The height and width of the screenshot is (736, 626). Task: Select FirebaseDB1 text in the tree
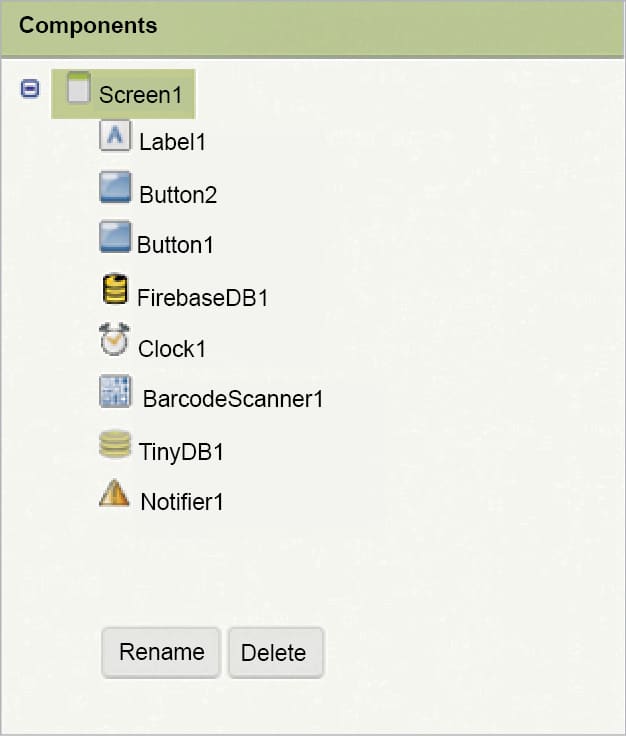[x=203, y=297]
